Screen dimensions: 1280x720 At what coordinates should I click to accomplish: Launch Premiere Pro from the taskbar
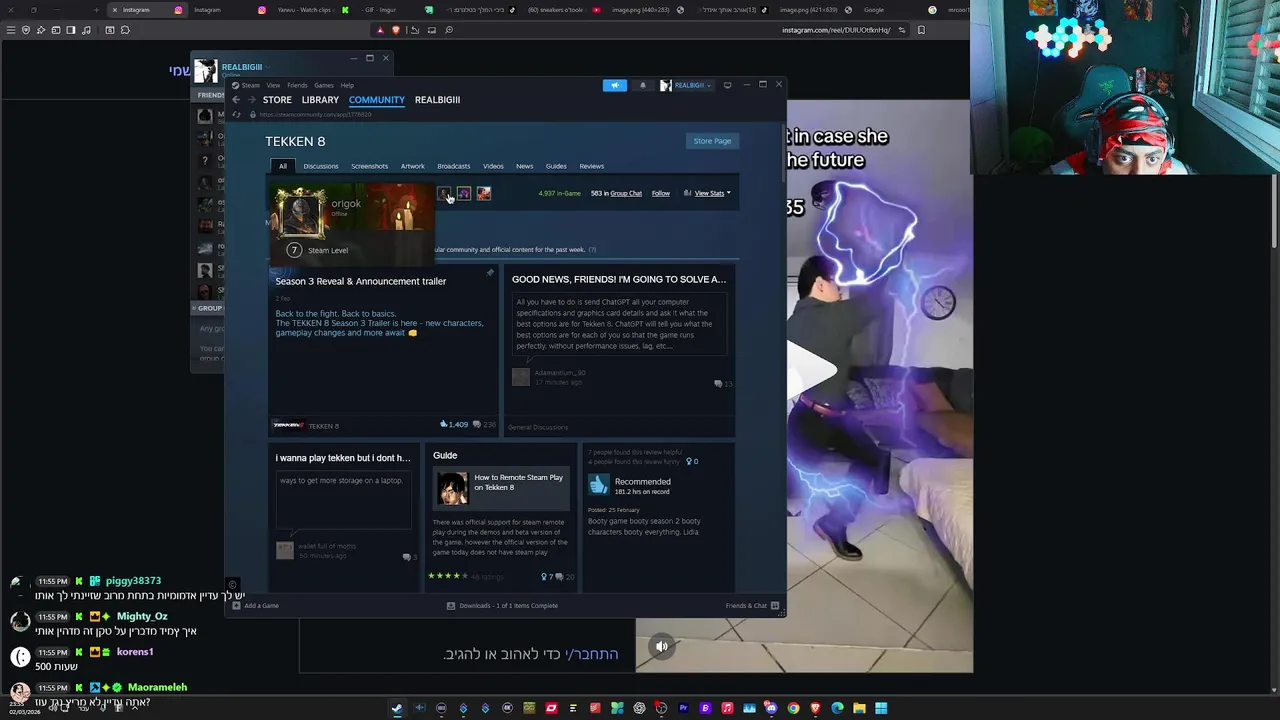click(x=683, y=708)
